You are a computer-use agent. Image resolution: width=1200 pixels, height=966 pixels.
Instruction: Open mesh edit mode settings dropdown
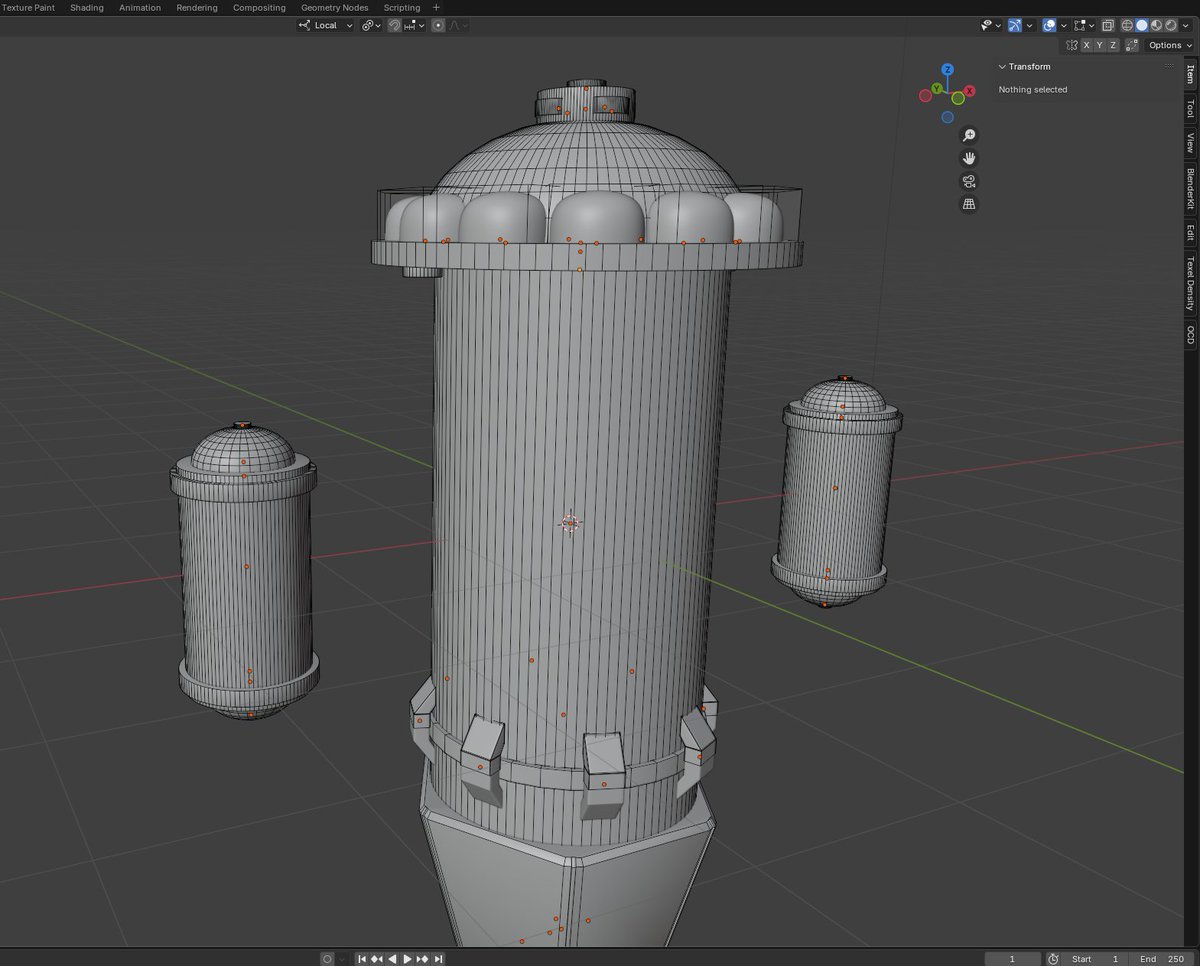tap(1084, 25)
